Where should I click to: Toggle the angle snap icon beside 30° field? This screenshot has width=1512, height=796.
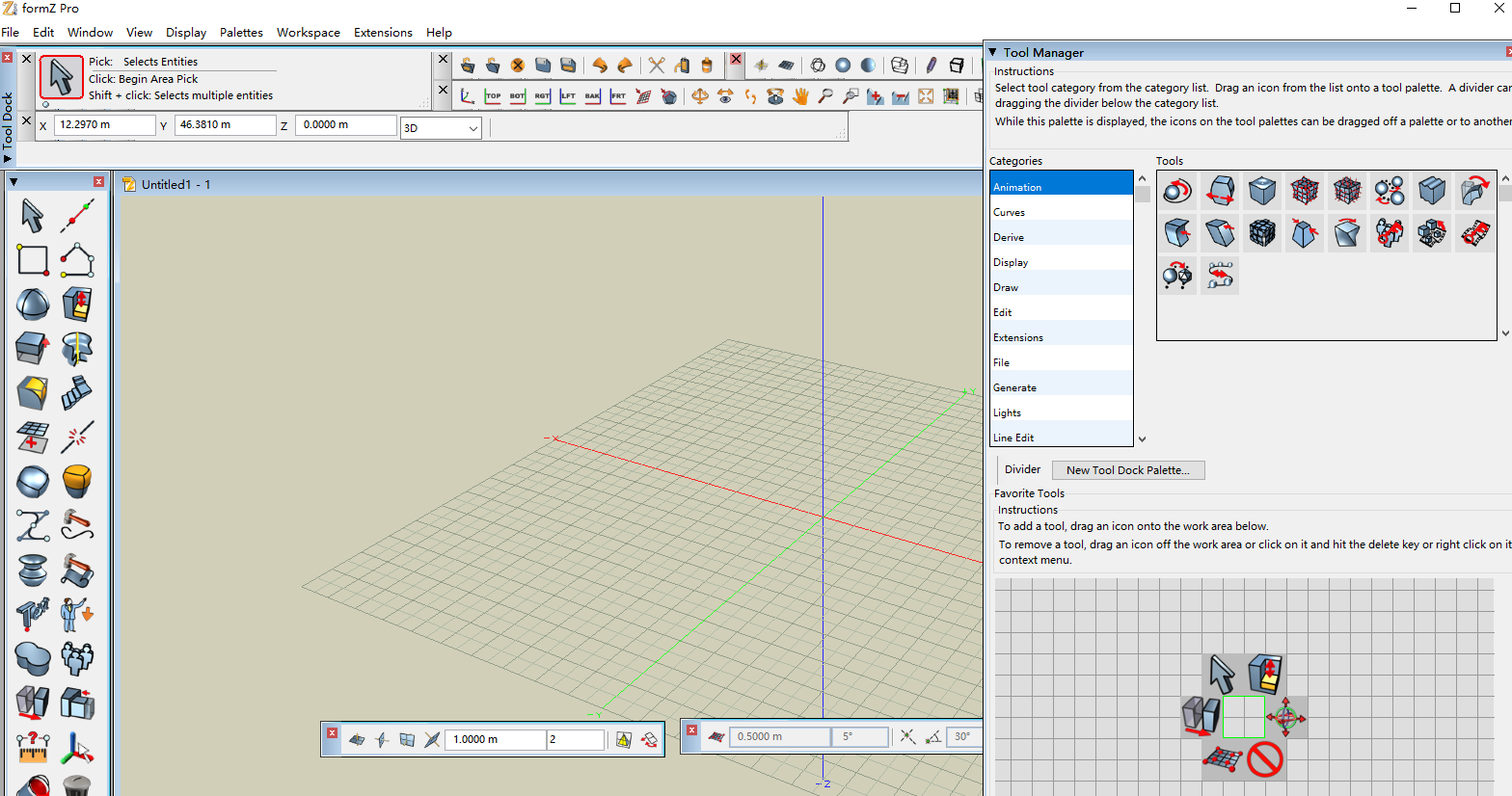click(932, 736)
